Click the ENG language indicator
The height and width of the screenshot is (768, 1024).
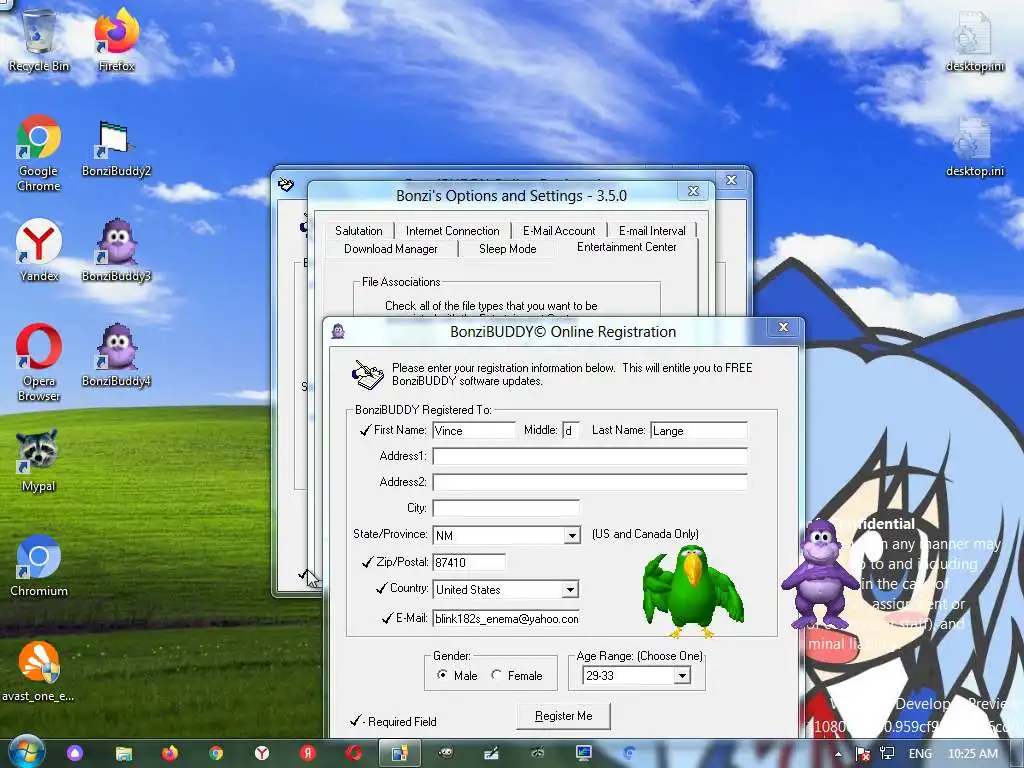(x=920, y=754)
